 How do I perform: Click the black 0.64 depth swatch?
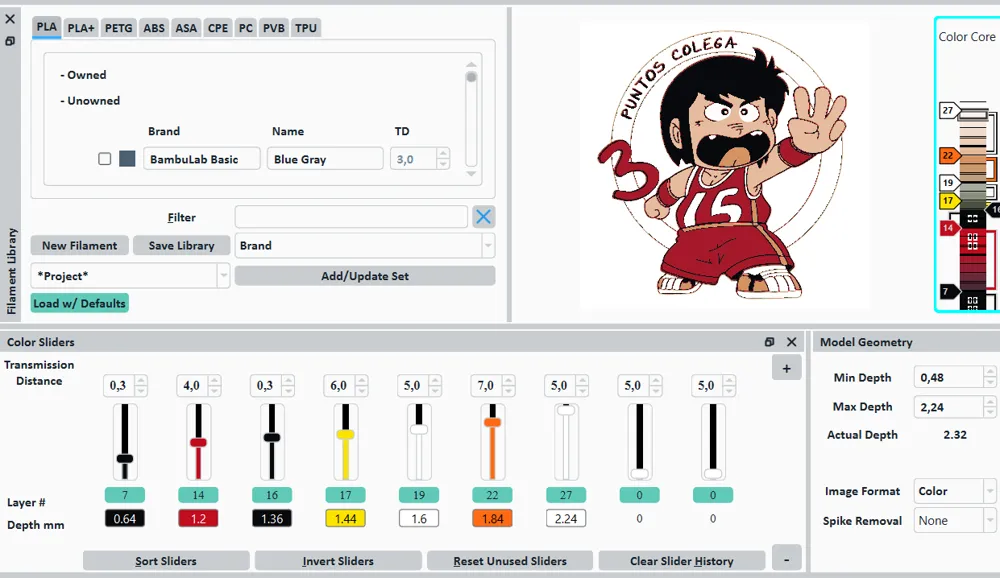tap(125, 519)
